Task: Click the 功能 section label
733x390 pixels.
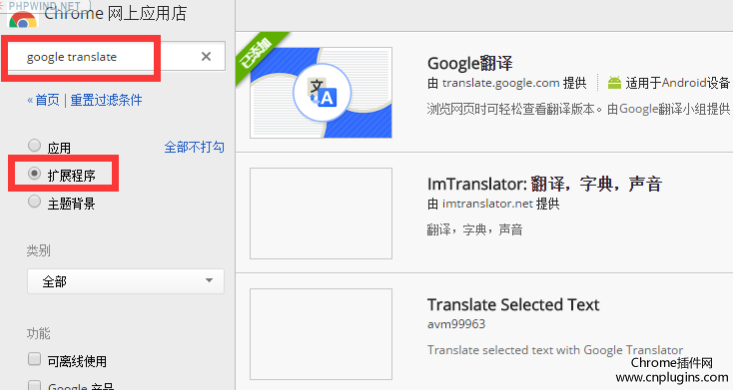Action: 38,333
